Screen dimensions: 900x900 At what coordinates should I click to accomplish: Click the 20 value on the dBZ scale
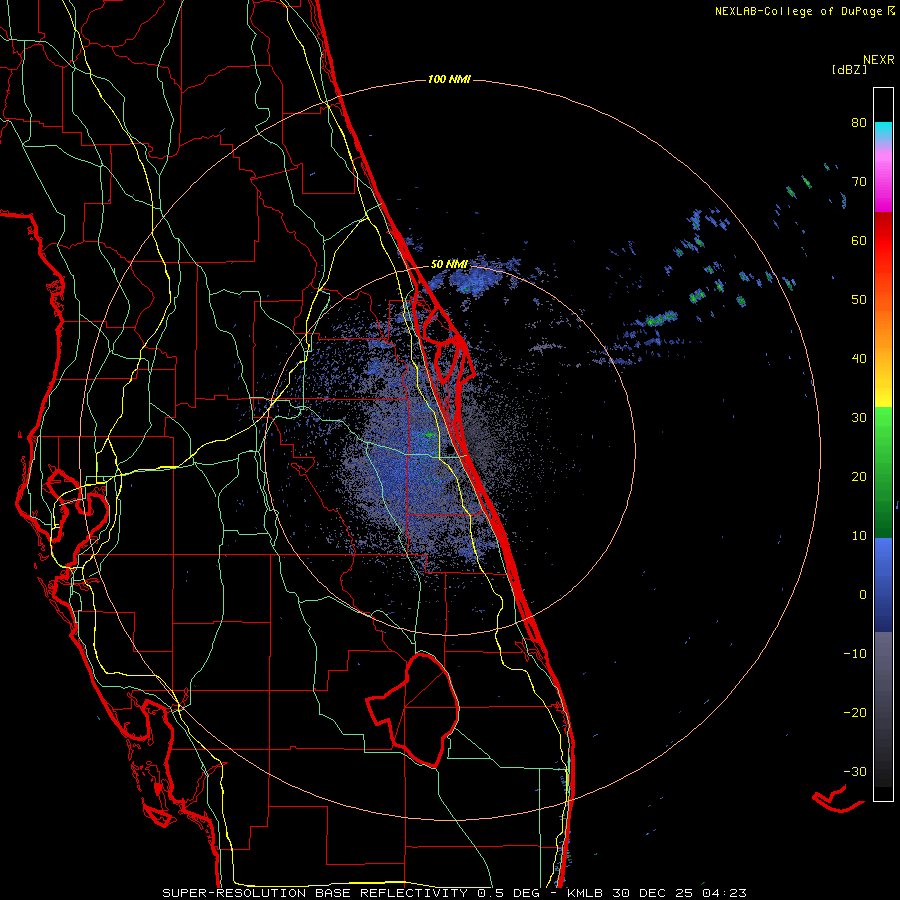coord(859,476)
